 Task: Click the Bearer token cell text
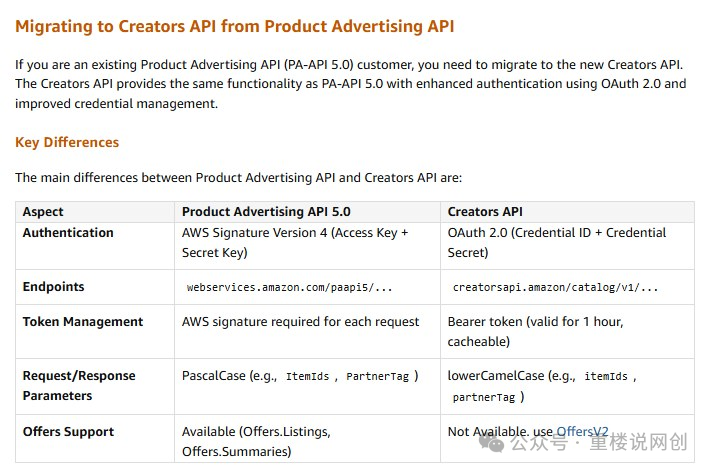(x=536, y=331)
